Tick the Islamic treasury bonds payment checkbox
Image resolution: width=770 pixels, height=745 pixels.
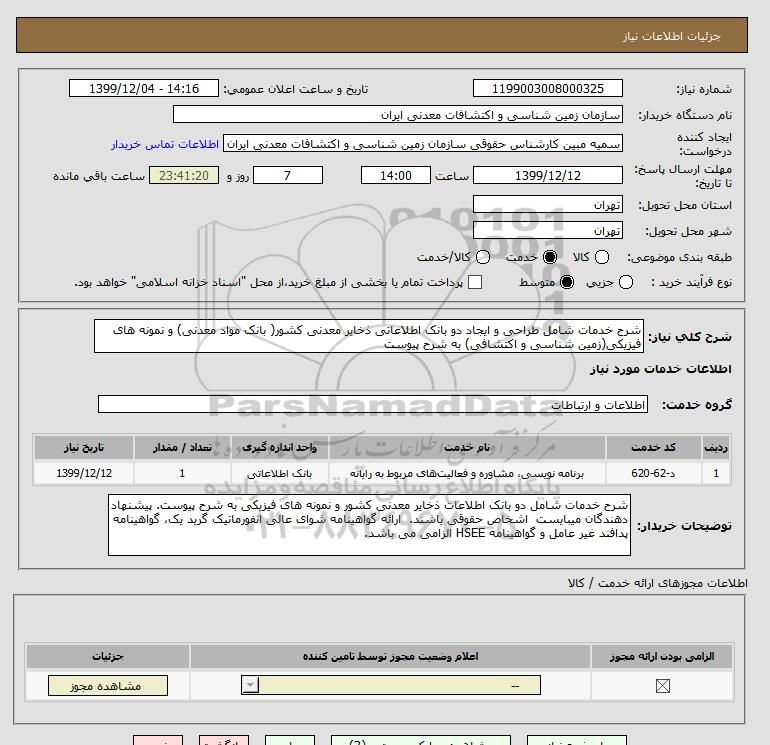(475, 282)
